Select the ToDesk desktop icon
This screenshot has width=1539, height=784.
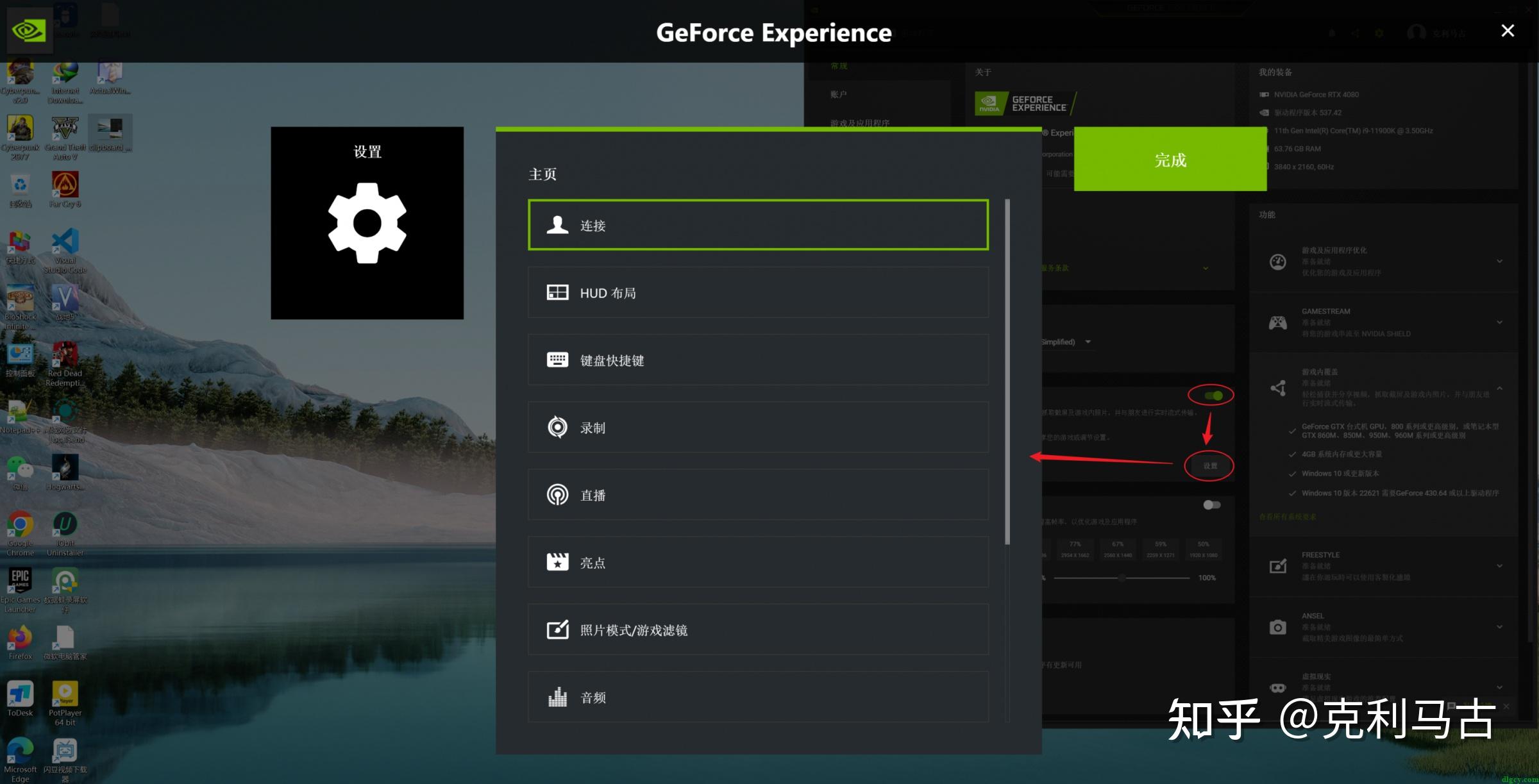20,699
